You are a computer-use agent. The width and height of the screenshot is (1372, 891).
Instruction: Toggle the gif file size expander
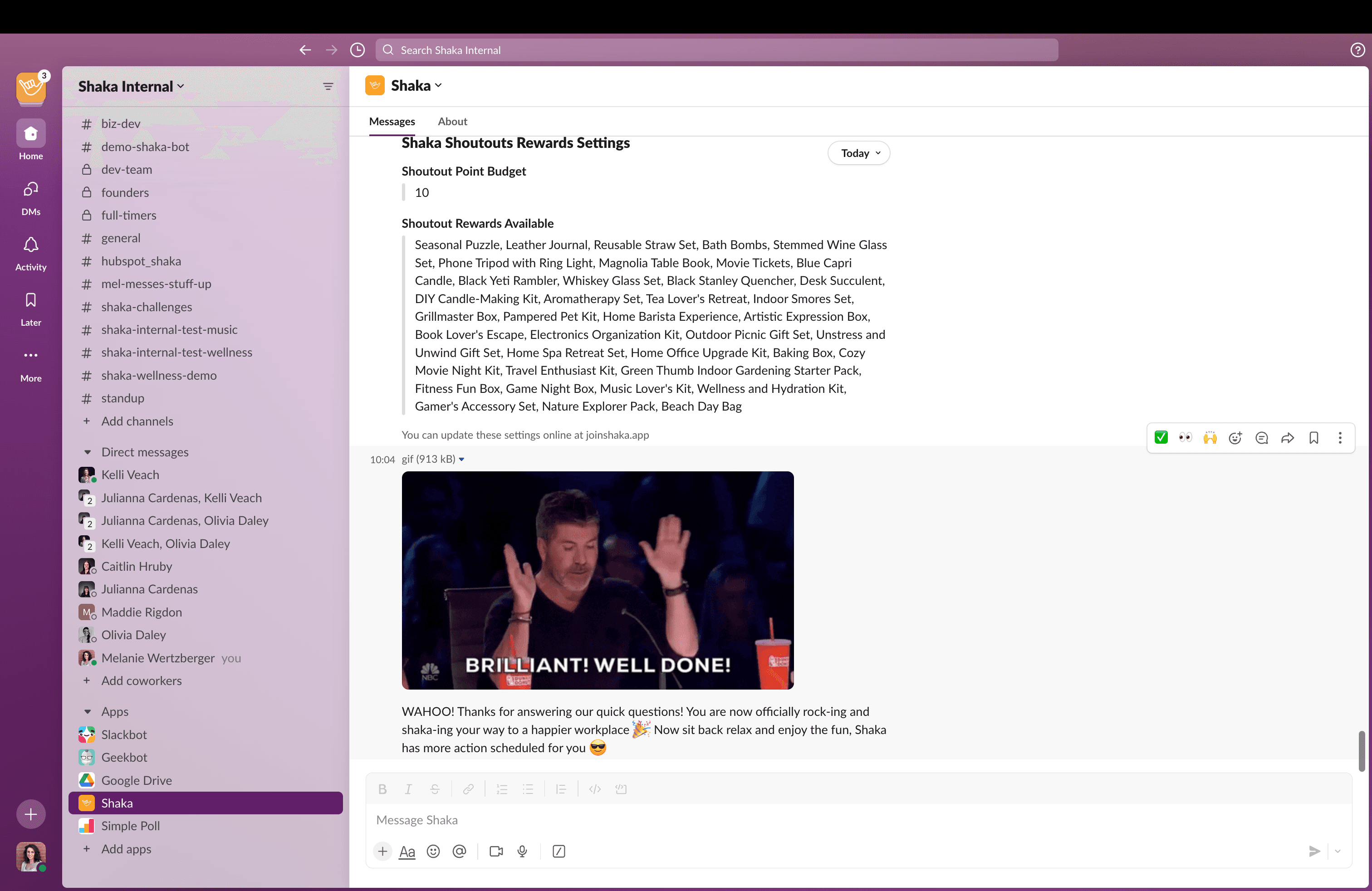pyautogui.click(x=461, y=459)
